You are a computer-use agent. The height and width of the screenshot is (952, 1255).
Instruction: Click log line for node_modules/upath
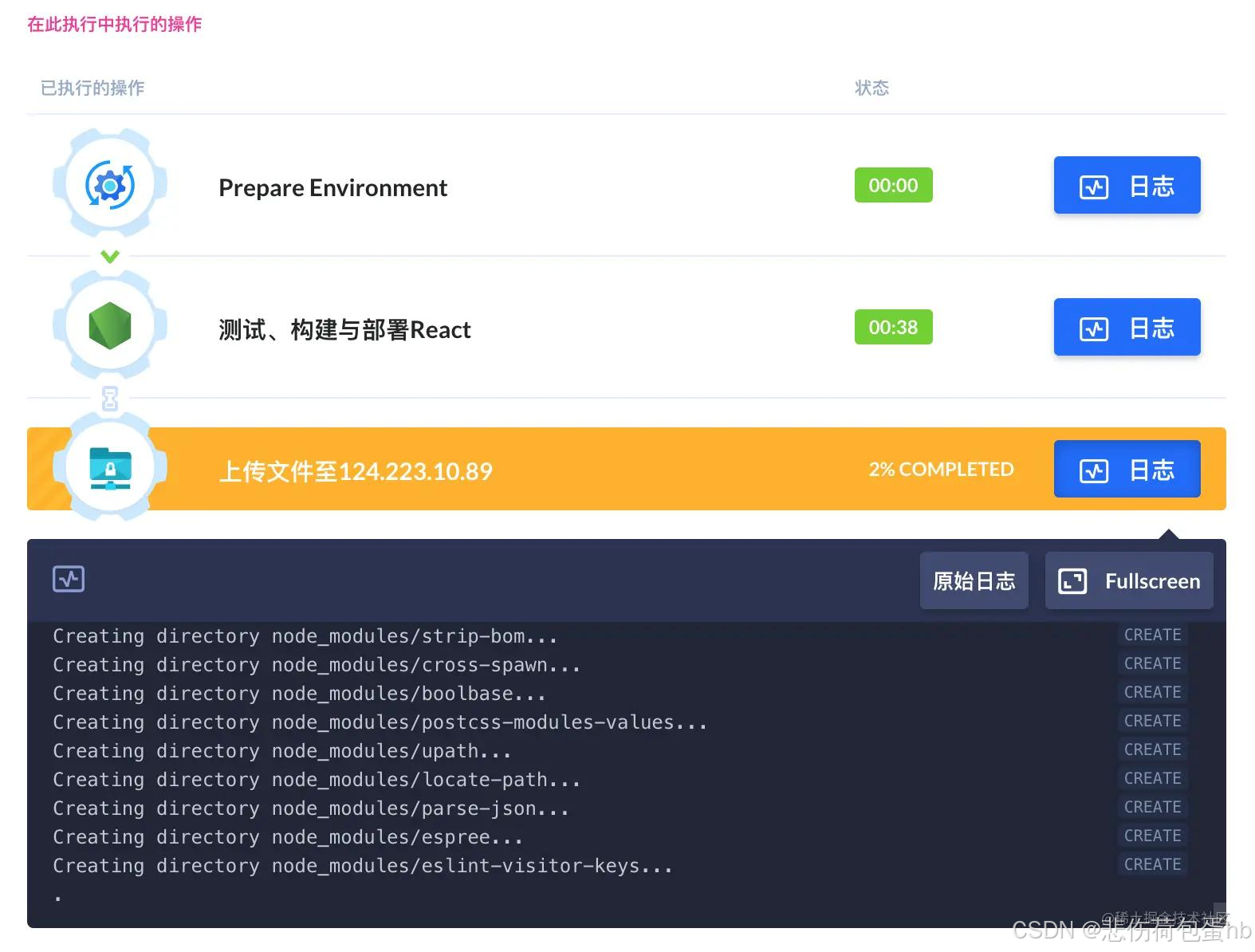tap(281, 751)
